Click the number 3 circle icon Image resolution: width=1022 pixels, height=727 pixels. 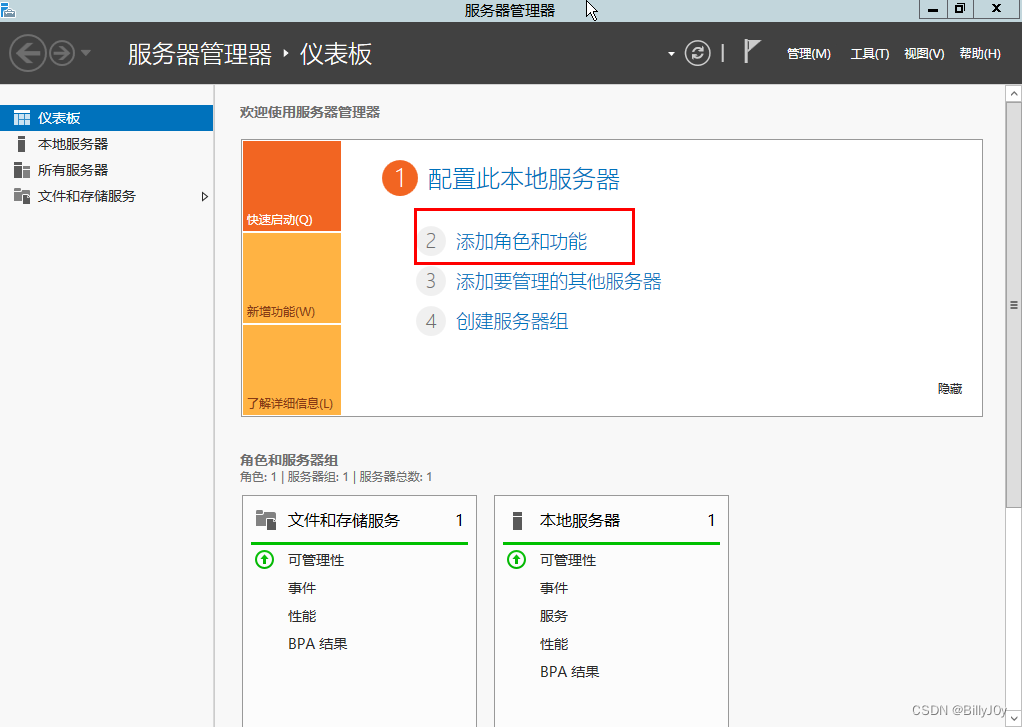tap(431, 281)
